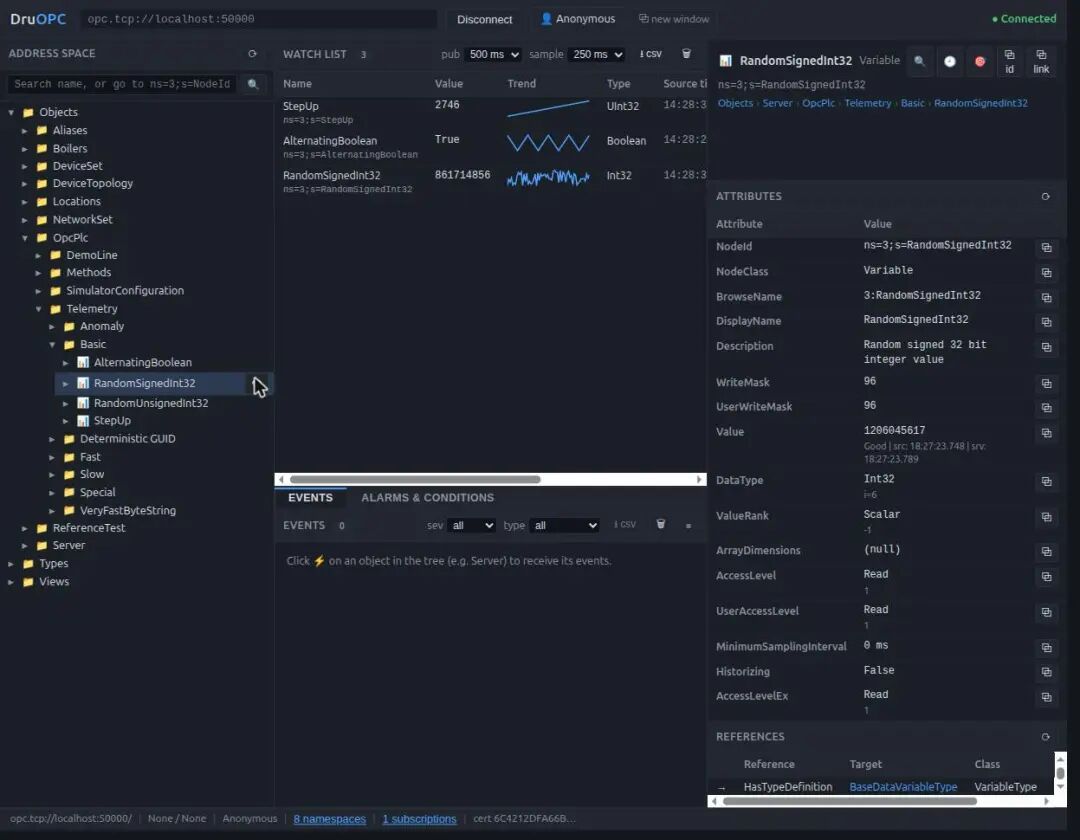Image resolution: width=1080 pixels, height=840 pixels.
Task: Clear events list with trash icon
Action: (x=661, y=525)
